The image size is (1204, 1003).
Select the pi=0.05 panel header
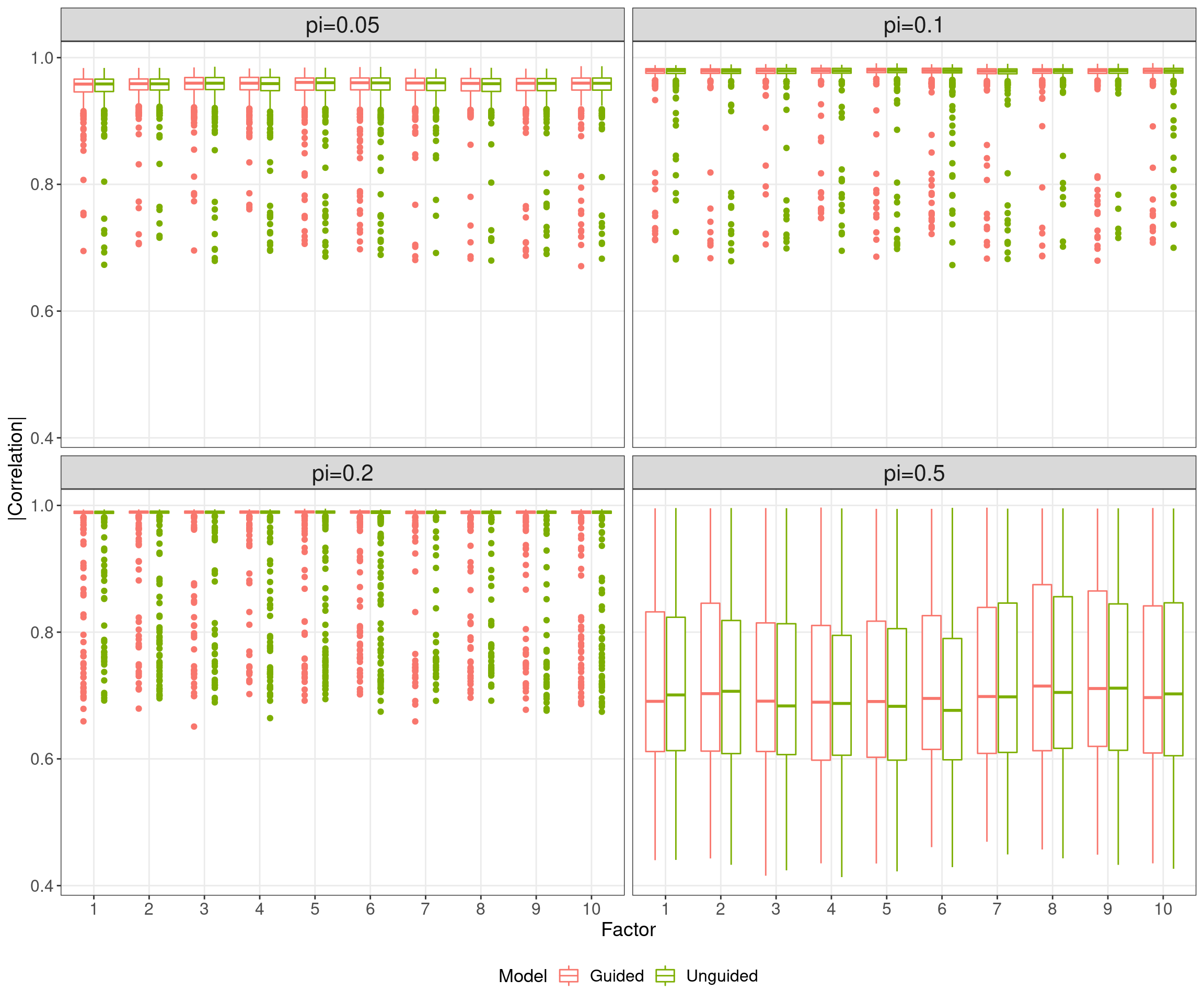click(342, 25)
